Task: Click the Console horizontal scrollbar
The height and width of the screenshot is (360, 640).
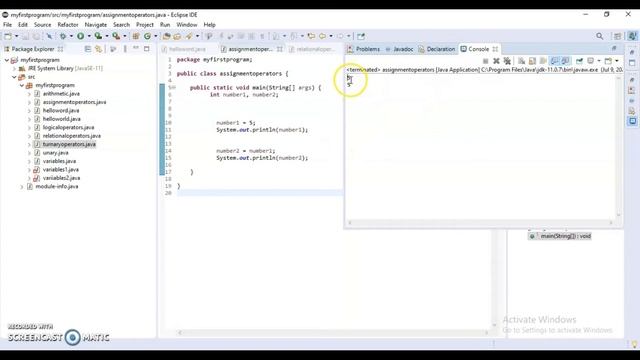Action: tap(480, 222)
